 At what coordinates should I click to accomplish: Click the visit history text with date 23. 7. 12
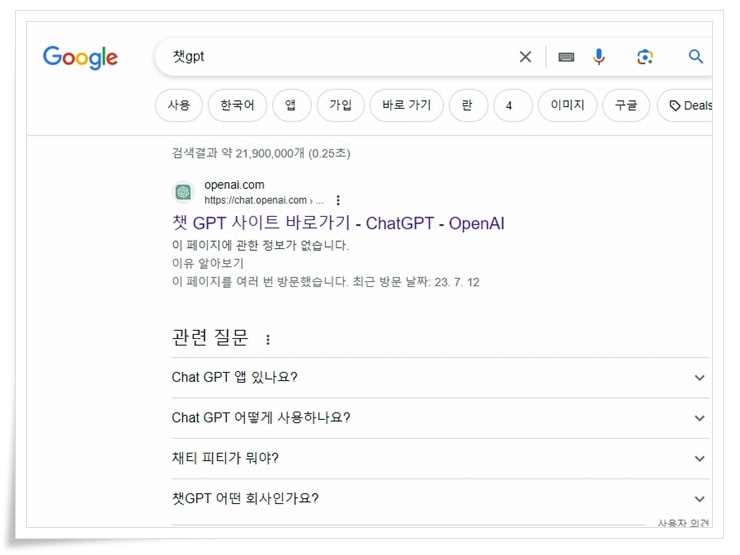(326, 282)
